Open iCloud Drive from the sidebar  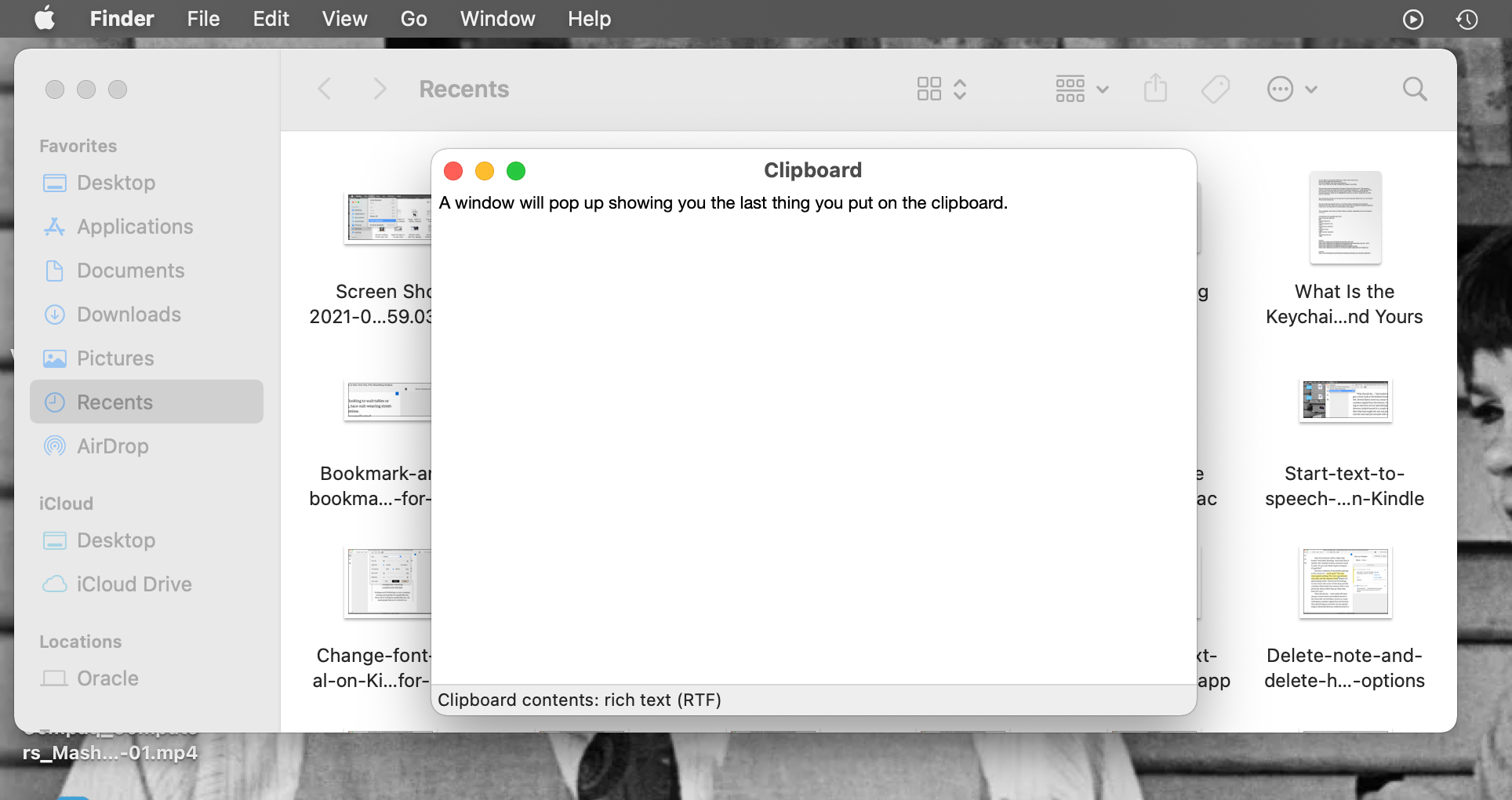(x=134, y=584)
